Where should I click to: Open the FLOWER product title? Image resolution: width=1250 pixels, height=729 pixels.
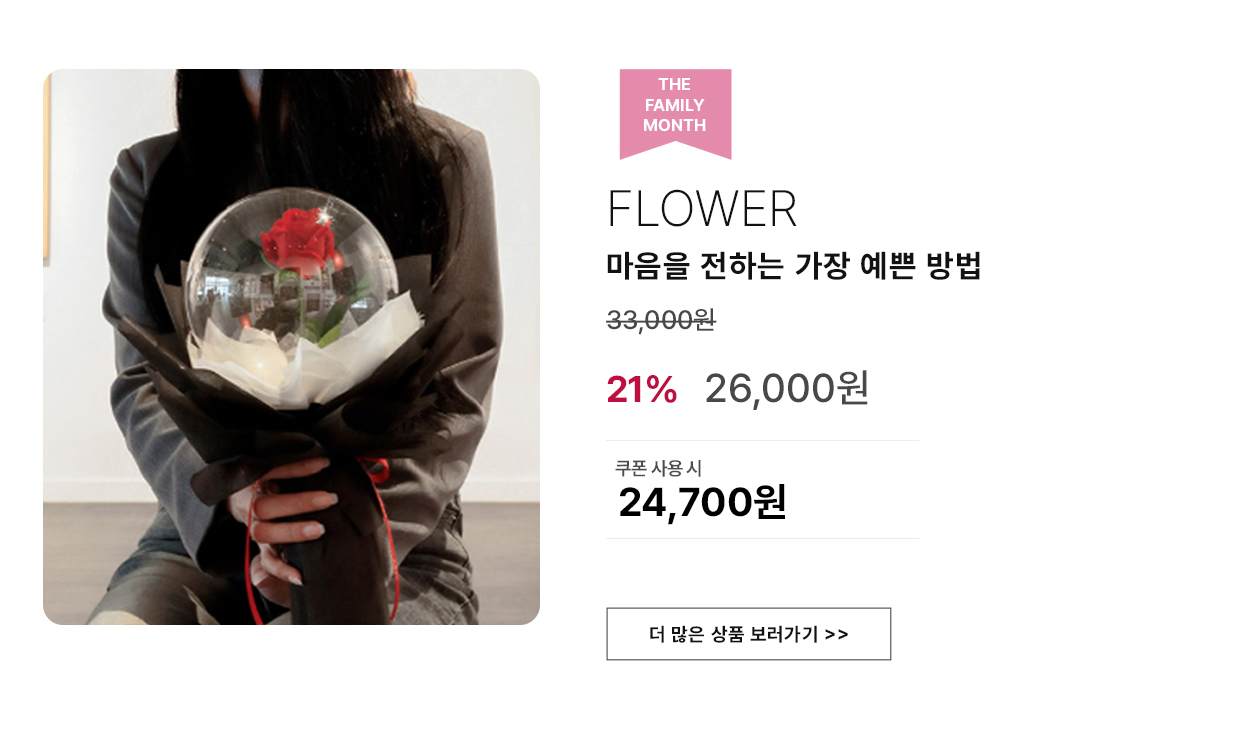click(x=702, y=209)
